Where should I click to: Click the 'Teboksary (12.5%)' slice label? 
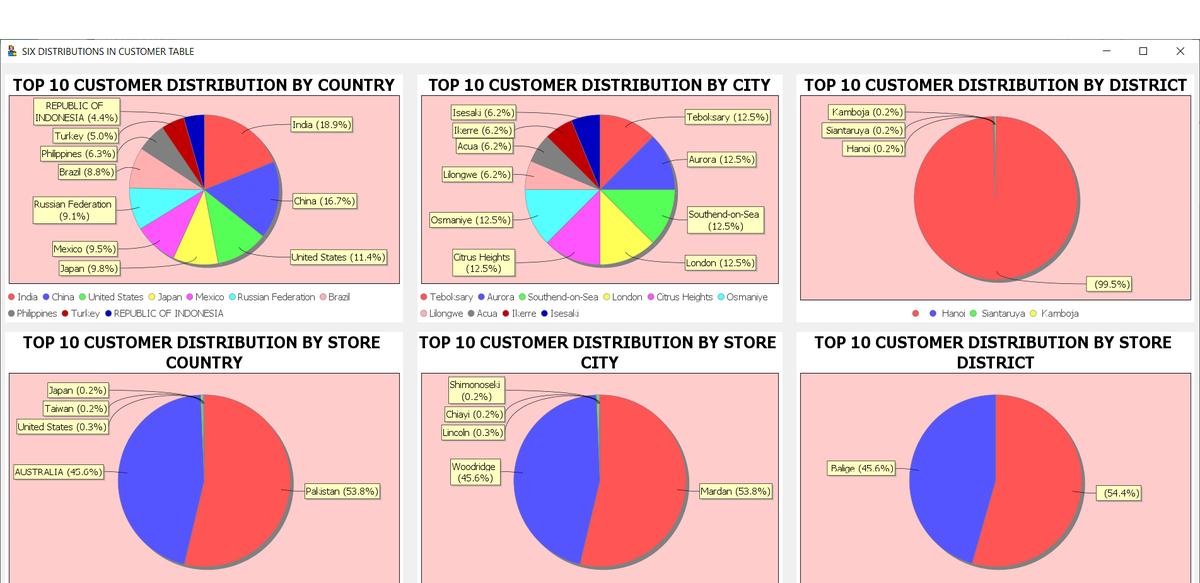pos(727,117)
